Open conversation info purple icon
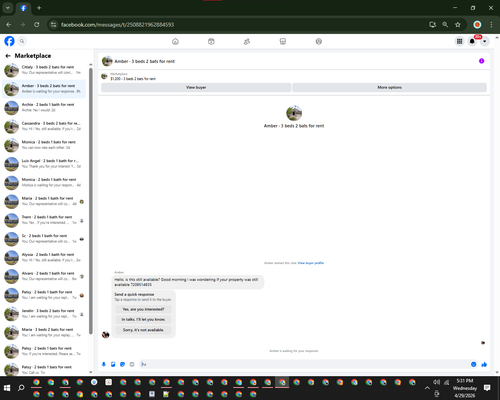This screenshot has width=500, height=400. pyautogui.click(x=481, y=61)
